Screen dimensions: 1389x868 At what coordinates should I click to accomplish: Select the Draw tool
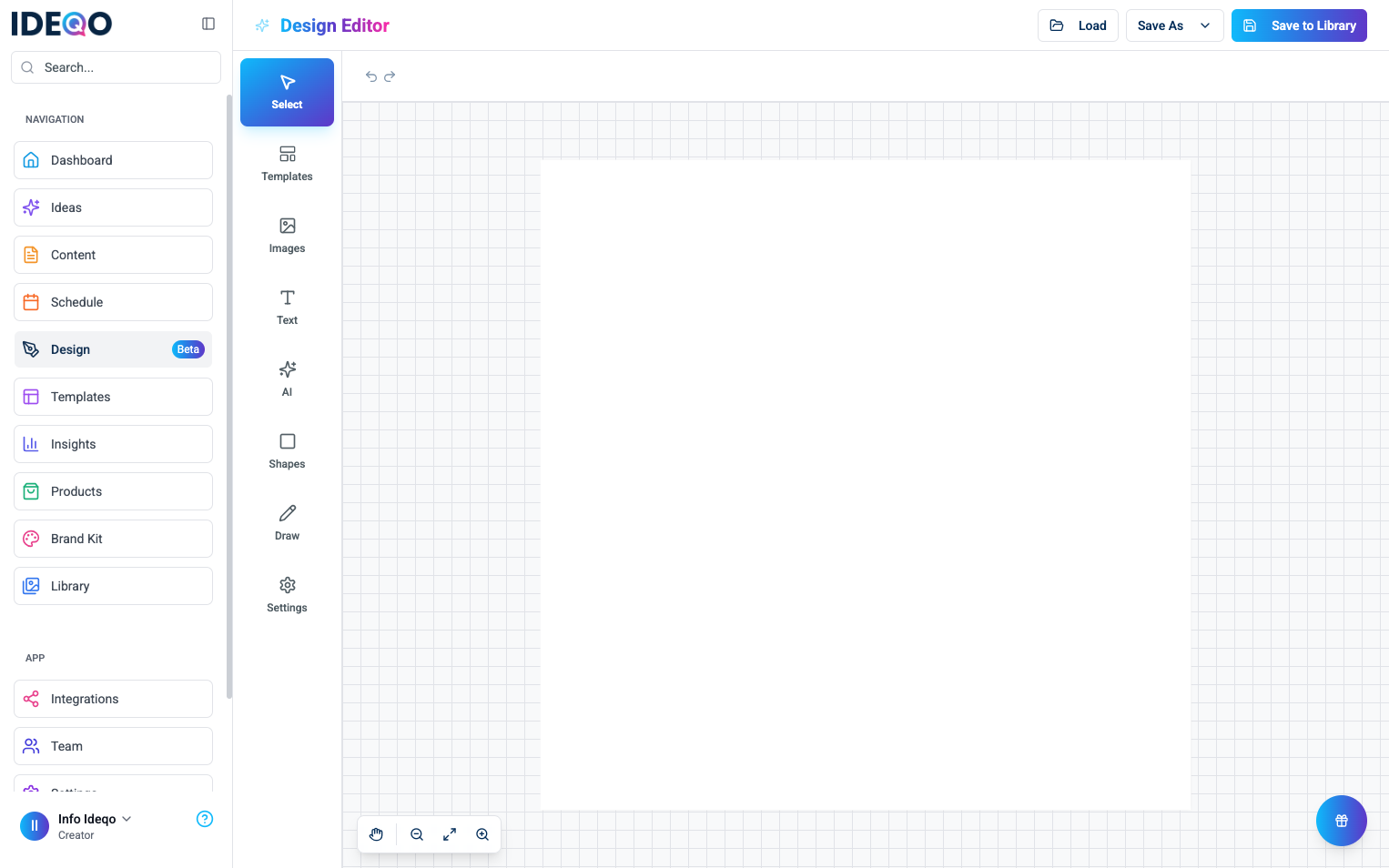click(287, 521)
